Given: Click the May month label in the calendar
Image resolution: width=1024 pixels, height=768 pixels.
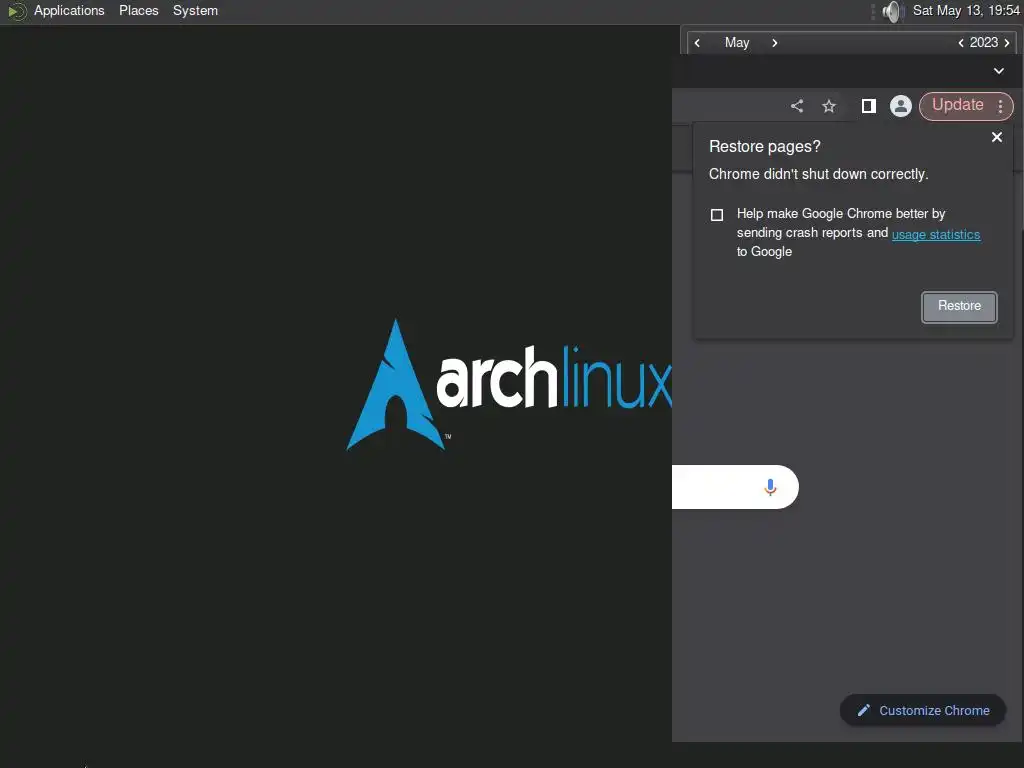Looking at the screenshot, I should pos(737,42).
